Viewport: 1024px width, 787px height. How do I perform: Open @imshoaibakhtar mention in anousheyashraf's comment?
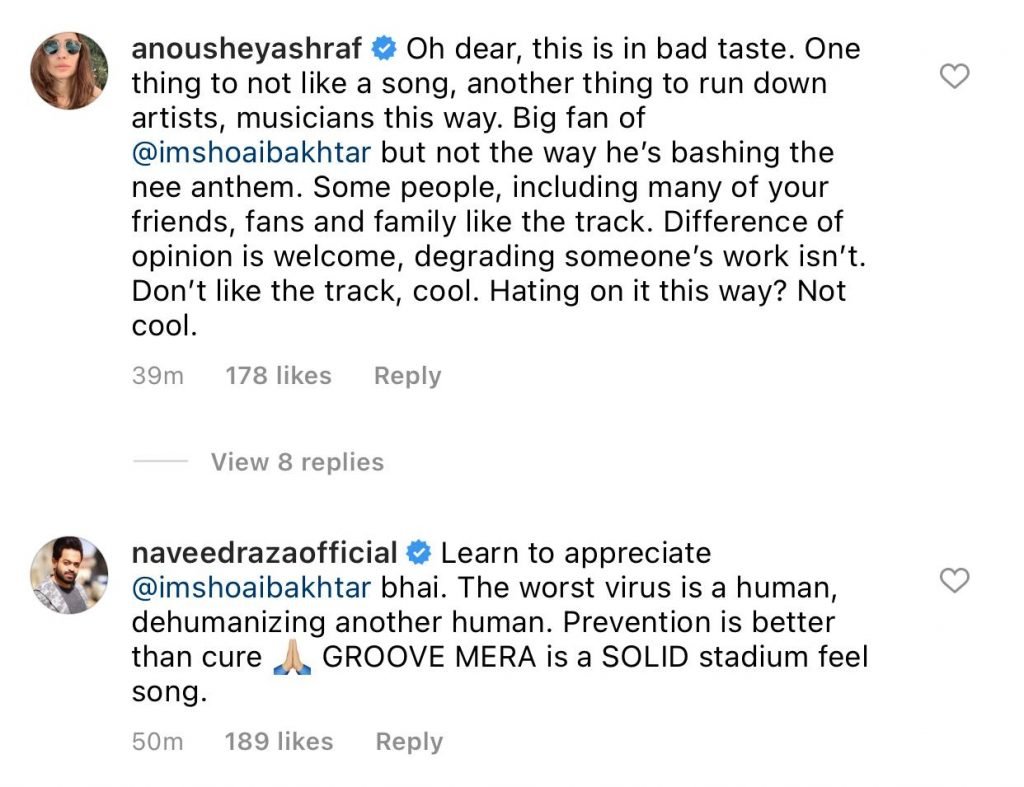pos(252,153)
